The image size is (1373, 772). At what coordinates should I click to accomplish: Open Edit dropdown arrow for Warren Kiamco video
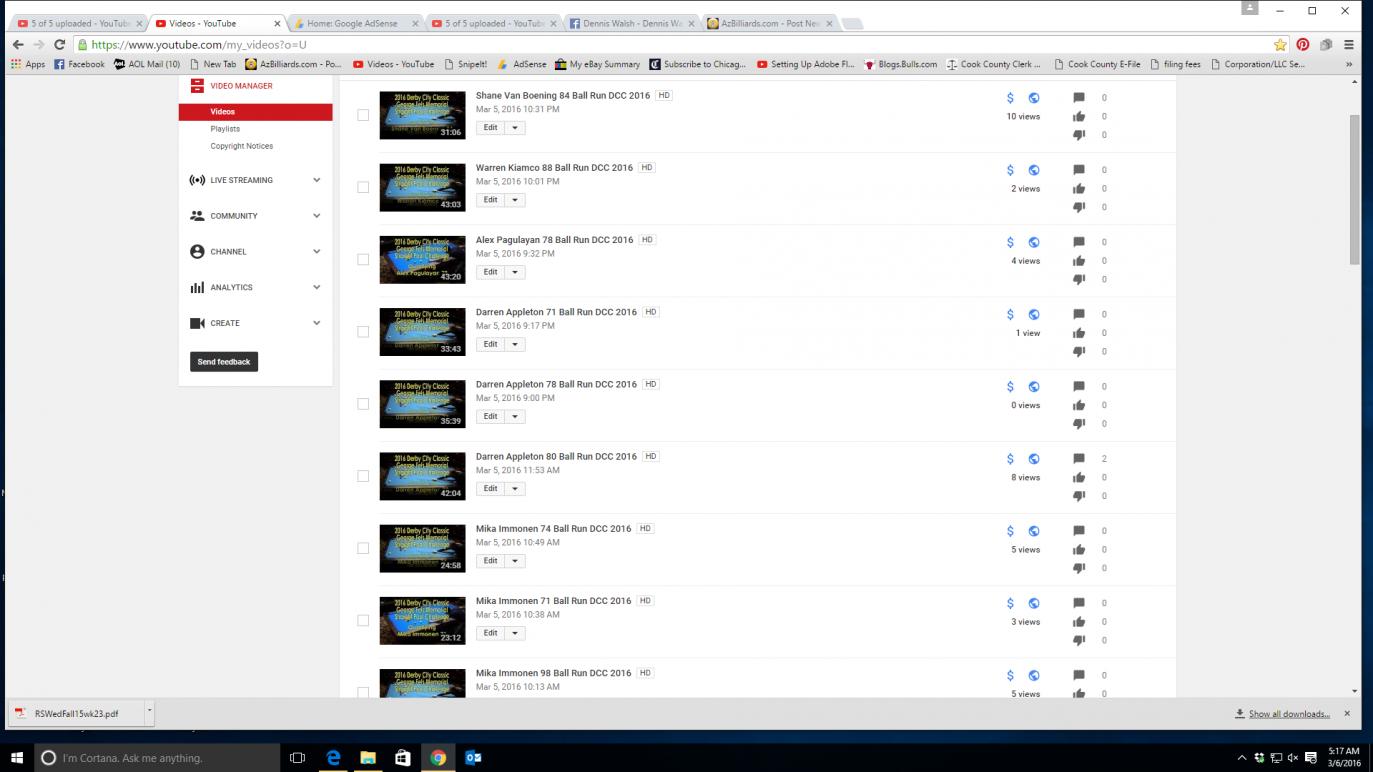515,200
